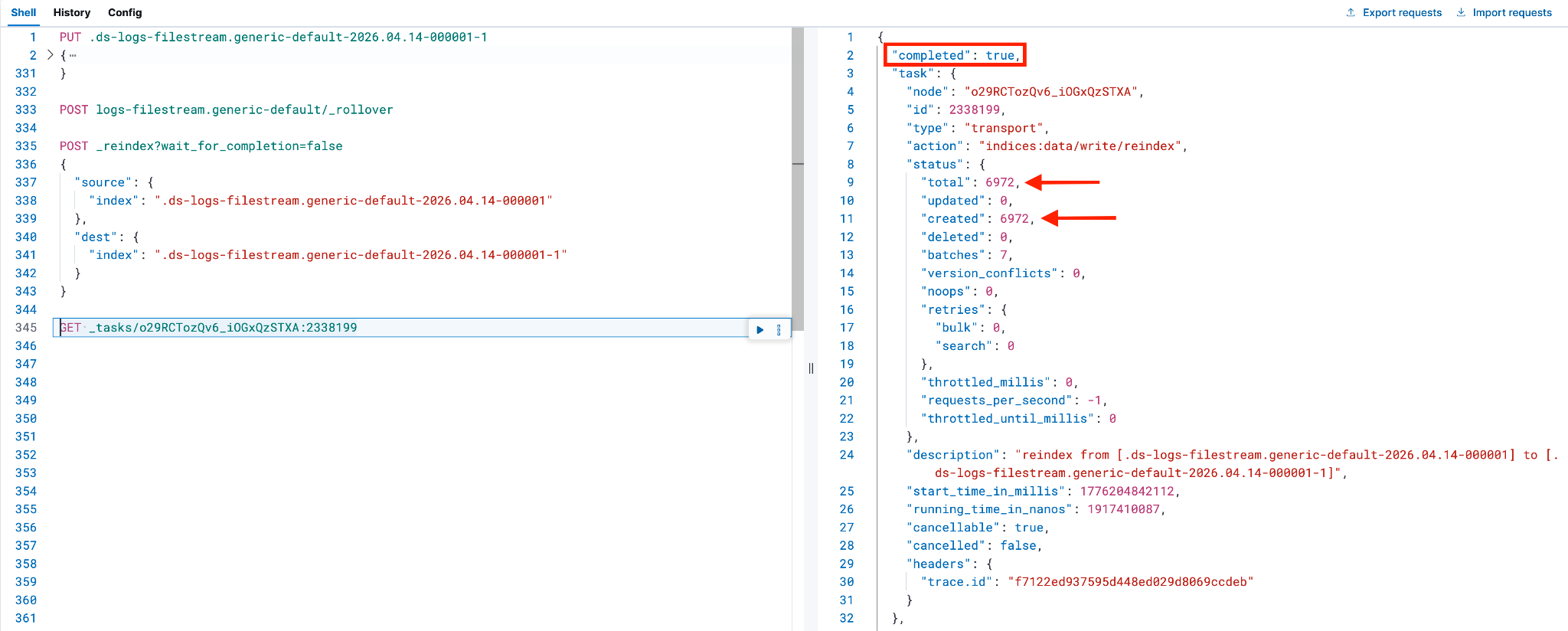
Task: Click the source index value in editor
Action: coord(353,201)
